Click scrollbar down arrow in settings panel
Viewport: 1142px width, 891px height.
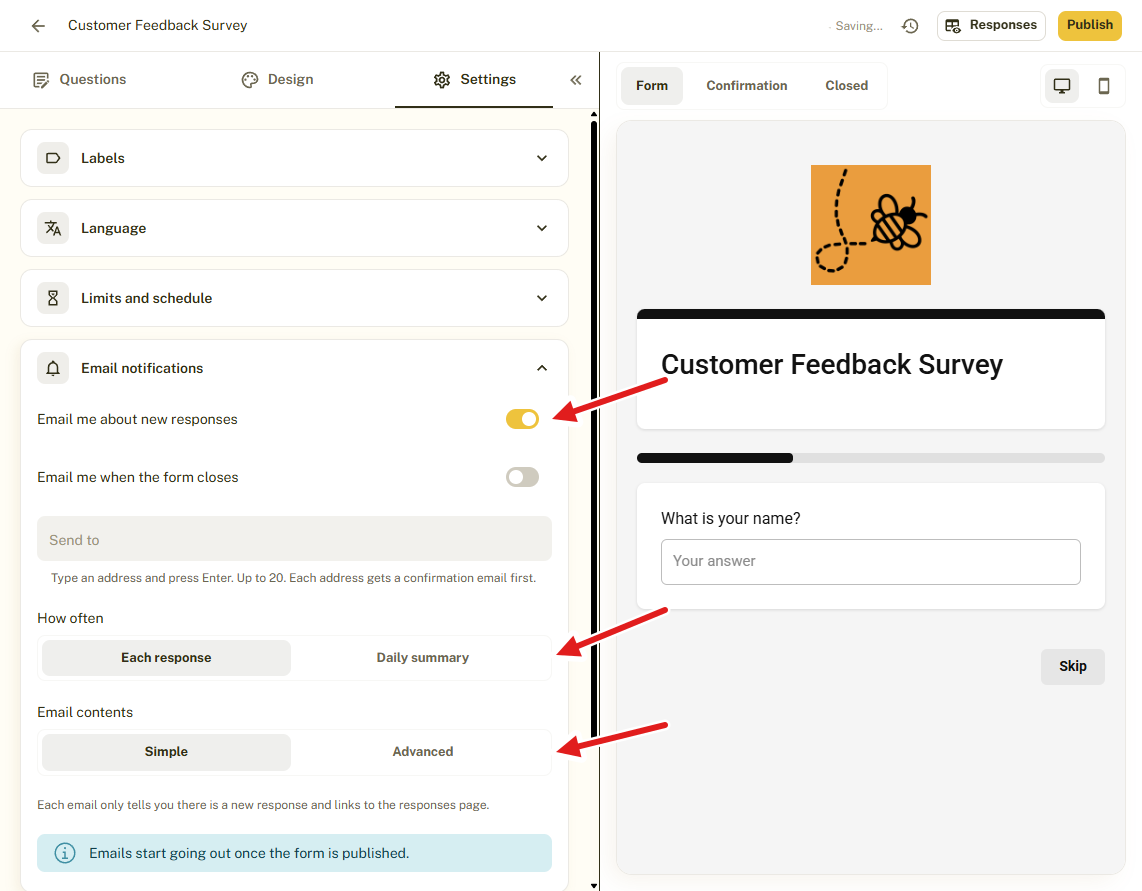(x=594, y=886)
